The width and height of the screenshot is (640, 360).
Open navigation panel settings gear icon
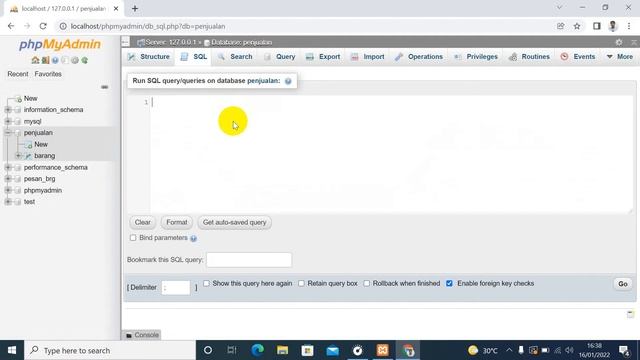coord(75,60)
